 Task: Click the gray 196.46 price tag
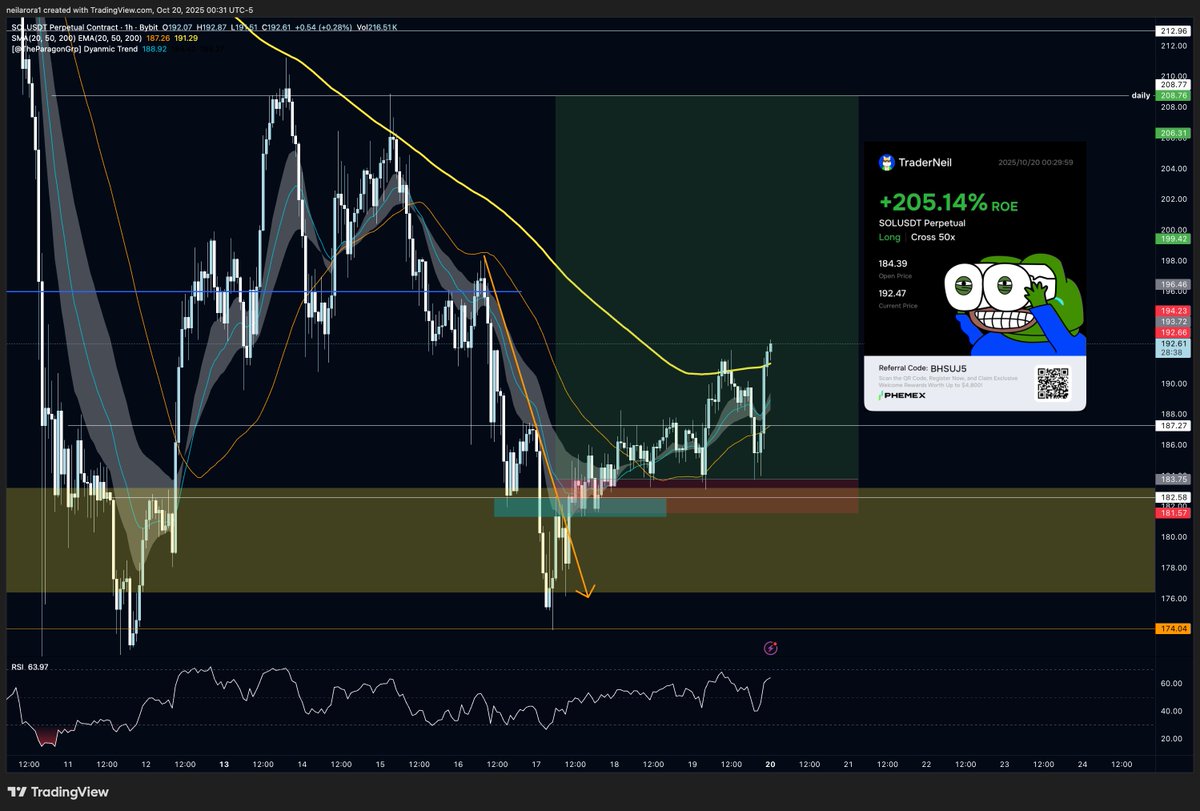click(1173, 284)
